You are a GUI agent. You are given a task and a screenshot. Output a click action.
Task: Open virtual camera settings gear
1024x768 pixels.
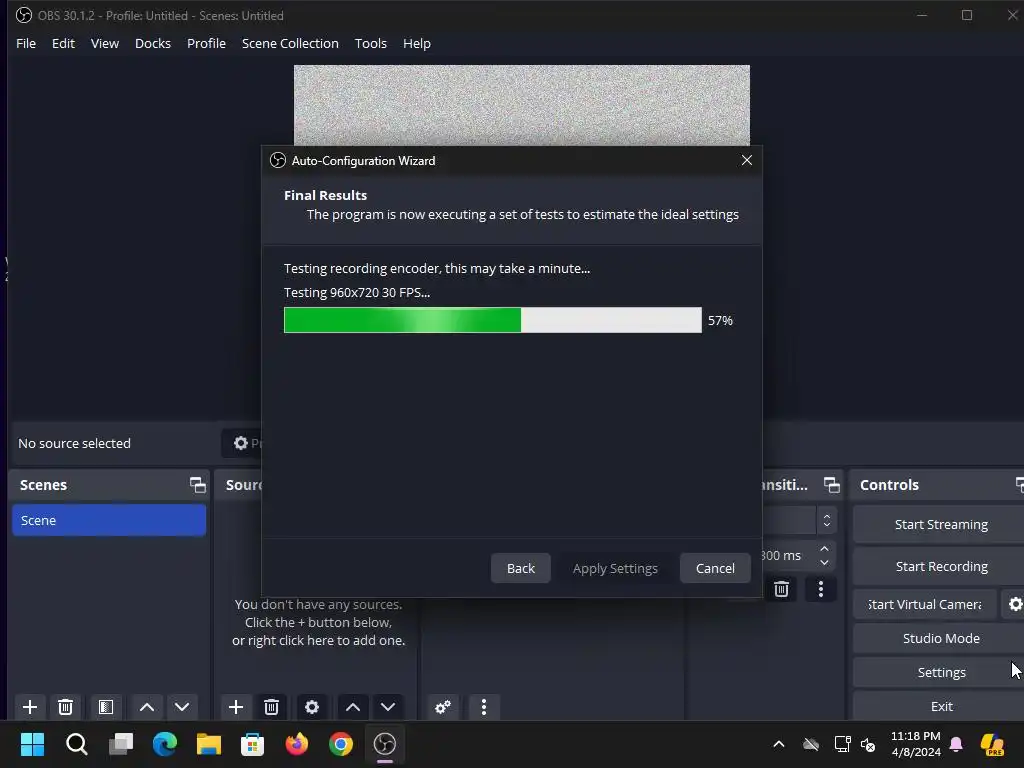(1015, 604)
